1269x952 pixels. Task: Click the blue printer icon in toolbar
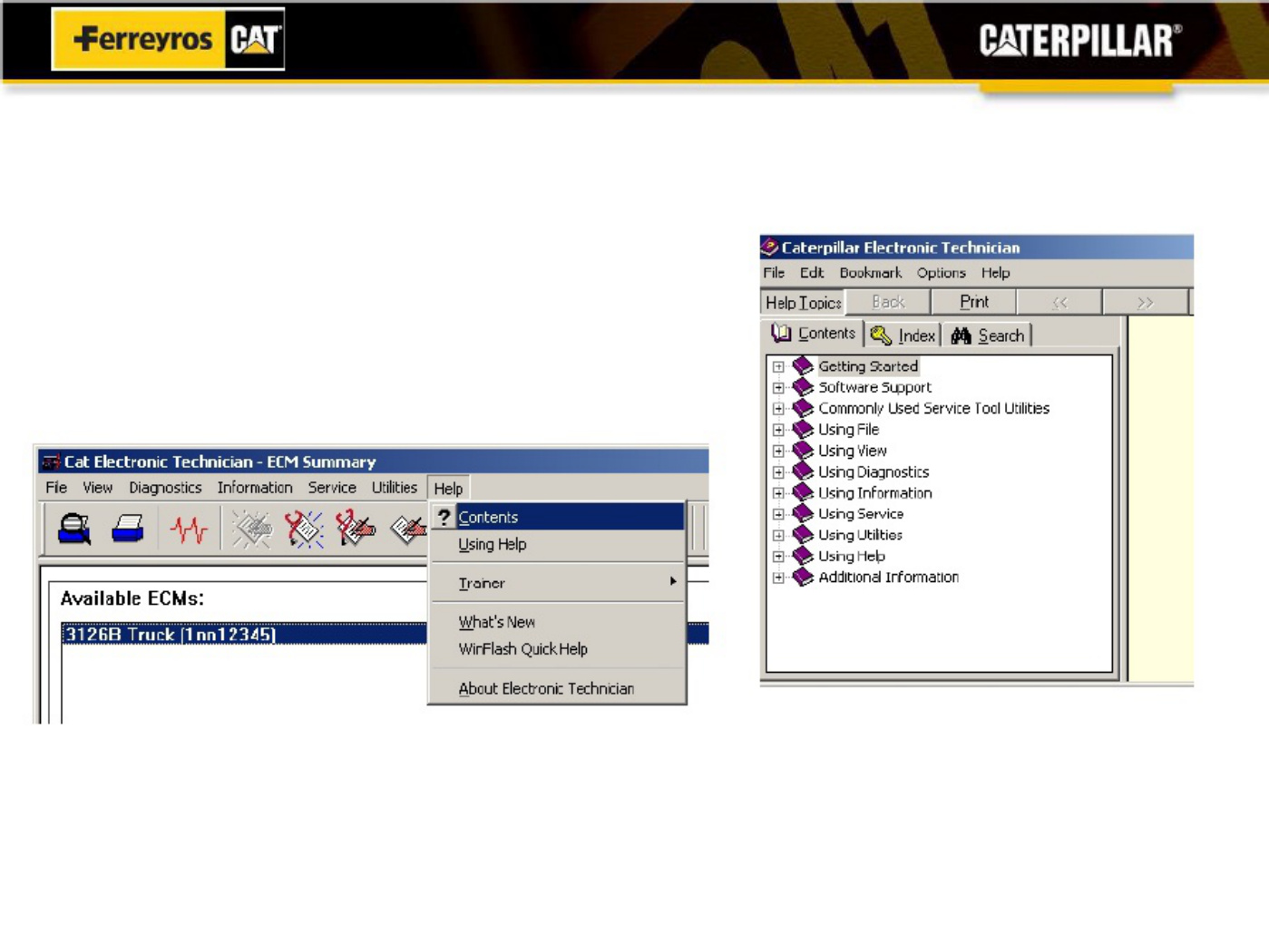(x=128, y=528)
